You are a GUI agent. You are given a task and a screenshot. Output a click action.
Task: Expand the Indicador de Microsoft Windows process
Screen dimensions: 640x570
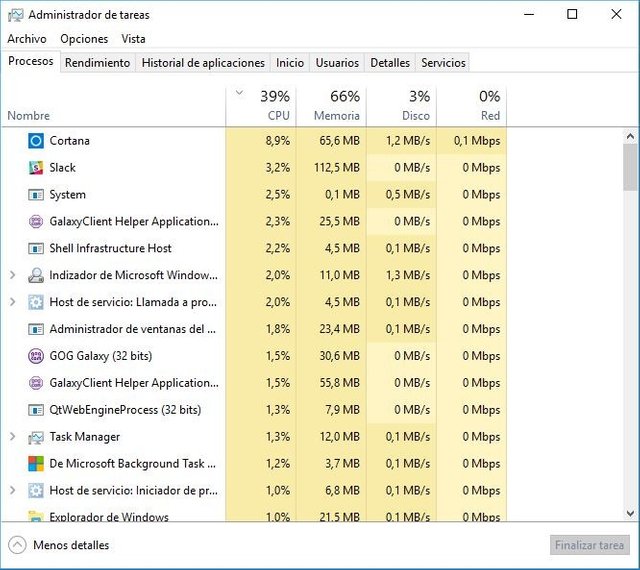click(12, 275)
